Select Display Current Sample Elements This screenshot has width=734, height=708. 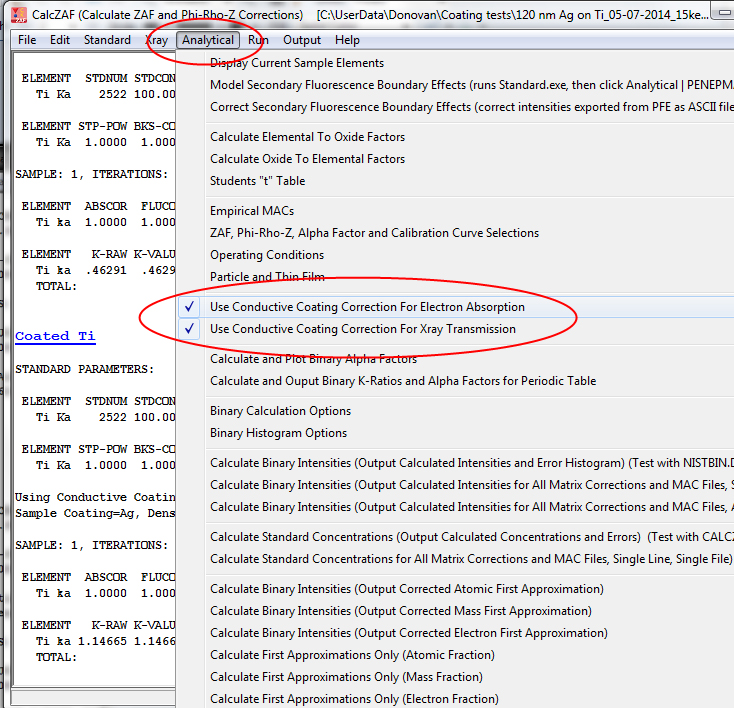(296, 63)
